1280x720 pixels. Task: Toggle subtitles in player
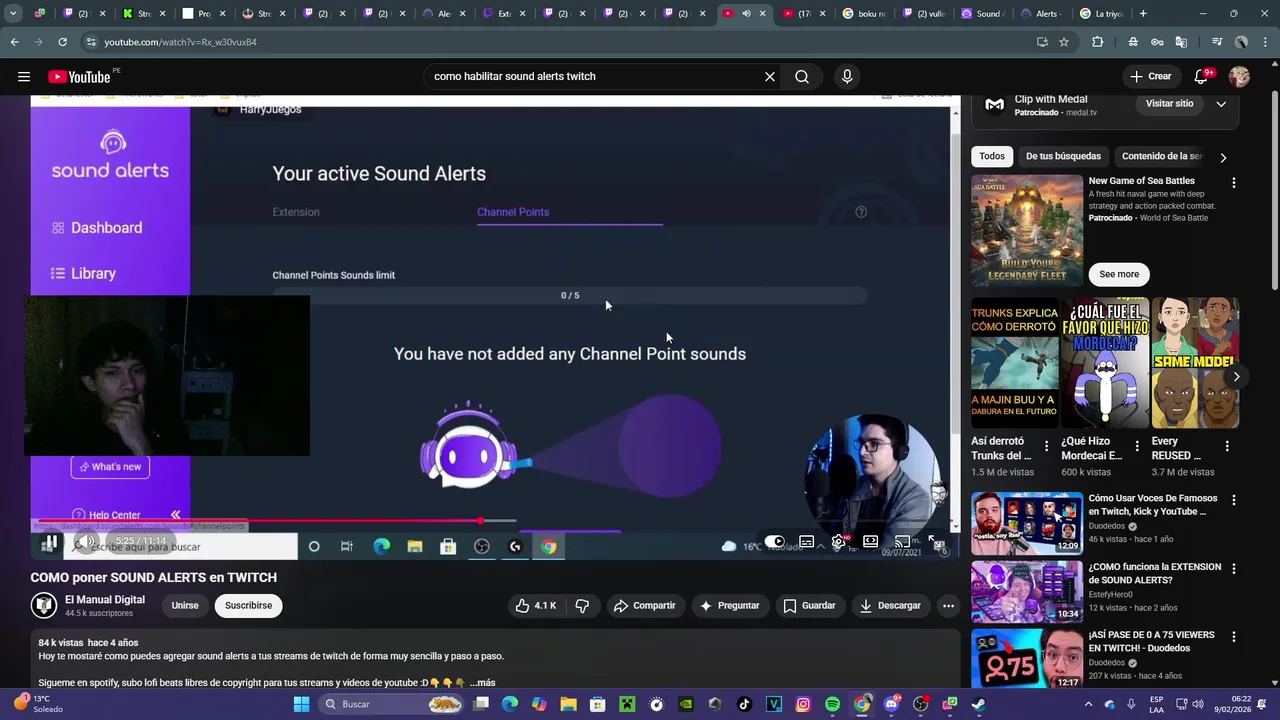coord(806,542)
